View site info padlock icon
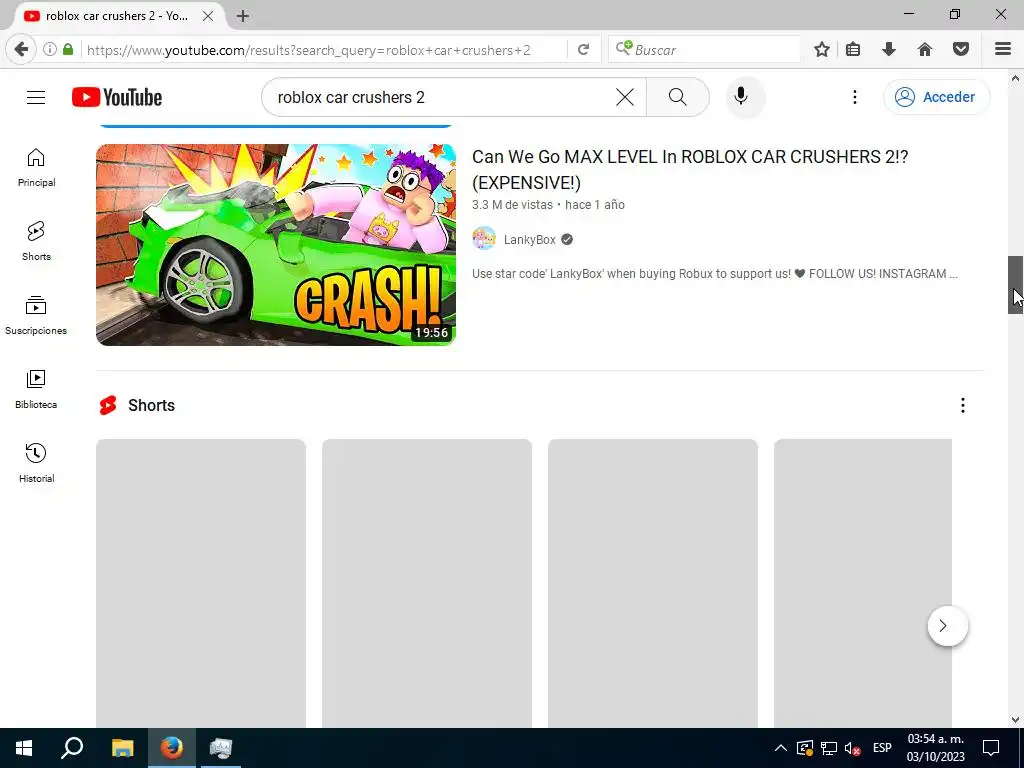The width and height of the screenshot is (1024, 768). coord(68,50)
